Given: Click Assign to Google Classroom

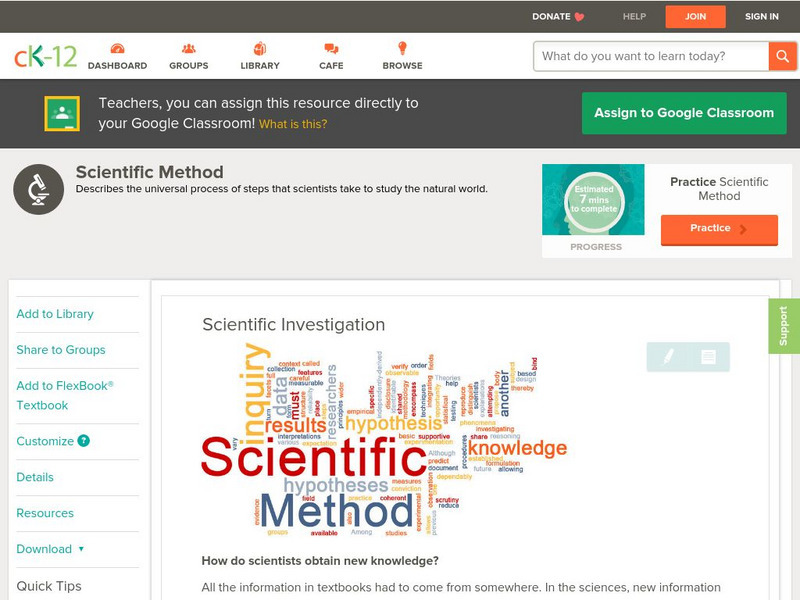Looking at the screenshot, I should coord(683,113).
